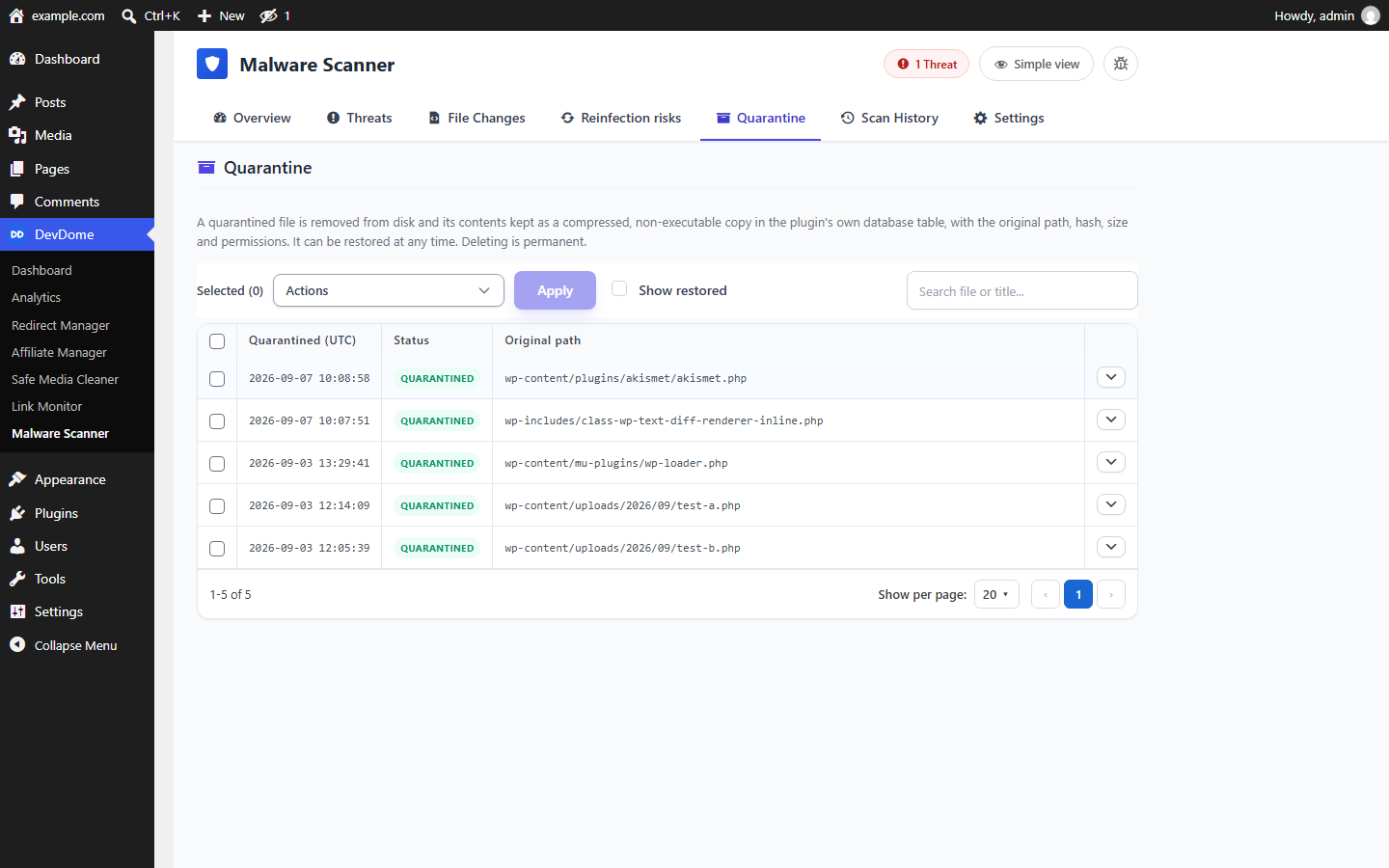Click the Users icon in sidebar
Viewport: 1389px width, 868px height.
tap(17, 546)
